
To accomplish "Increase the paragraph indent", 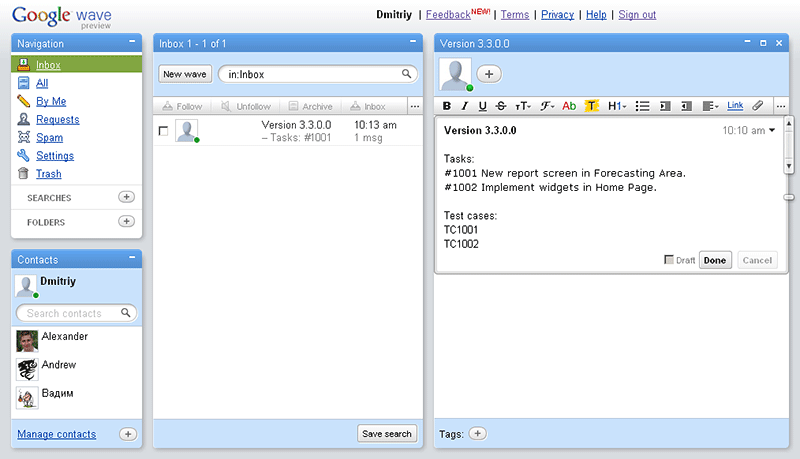I will click(x=665, y=106).
